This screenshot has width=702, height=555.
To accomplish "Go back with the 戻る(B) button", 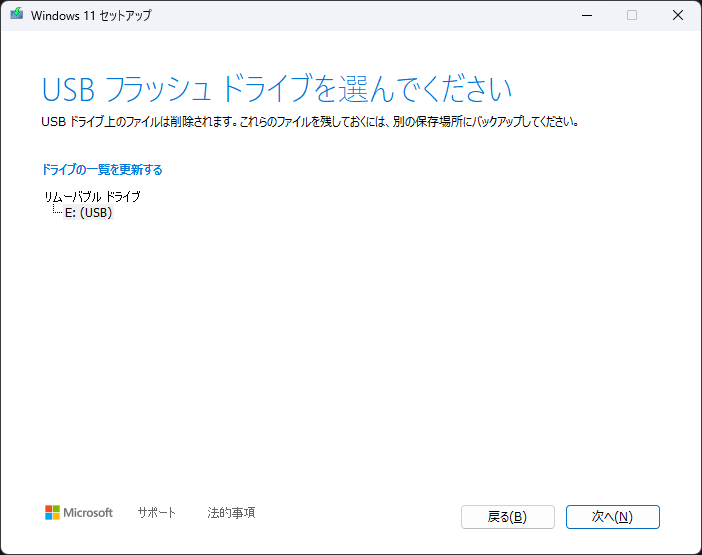I will [507, 517].
